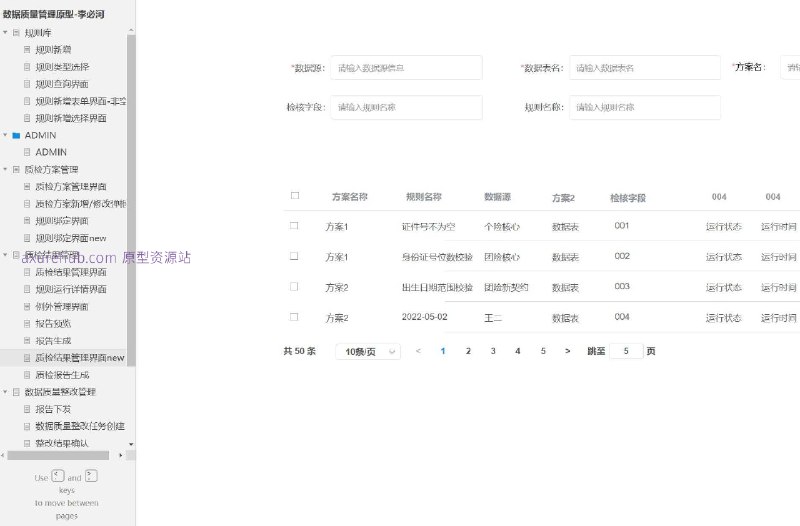
Task: Focus the 规则名称 input field
Action: point(645,107)
